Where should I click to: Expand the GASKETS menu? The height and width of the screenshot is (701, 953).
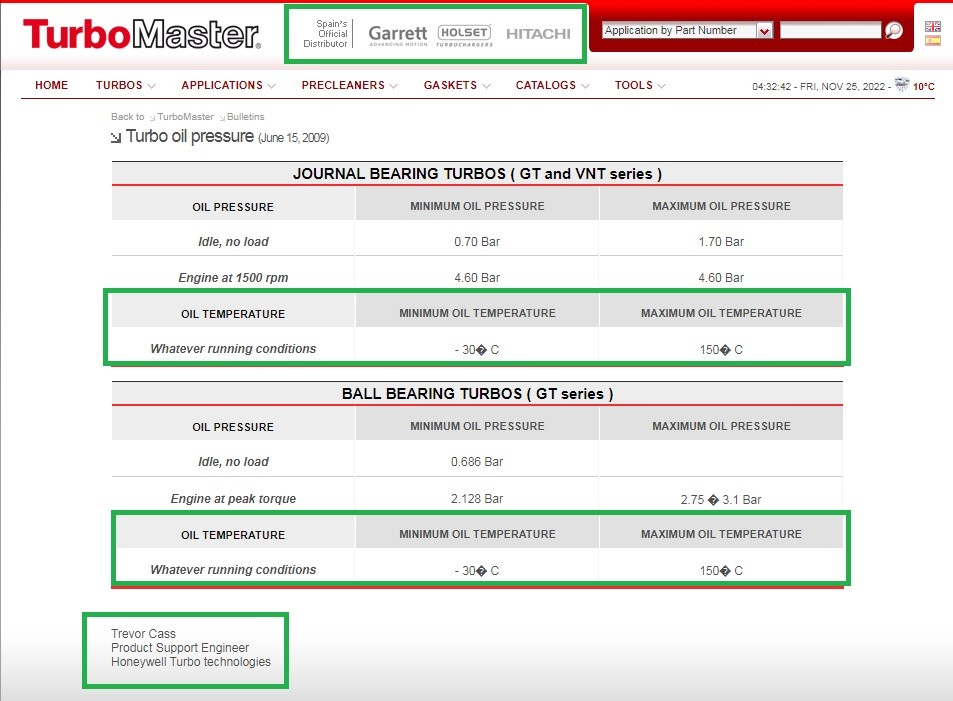click(456, 85)
